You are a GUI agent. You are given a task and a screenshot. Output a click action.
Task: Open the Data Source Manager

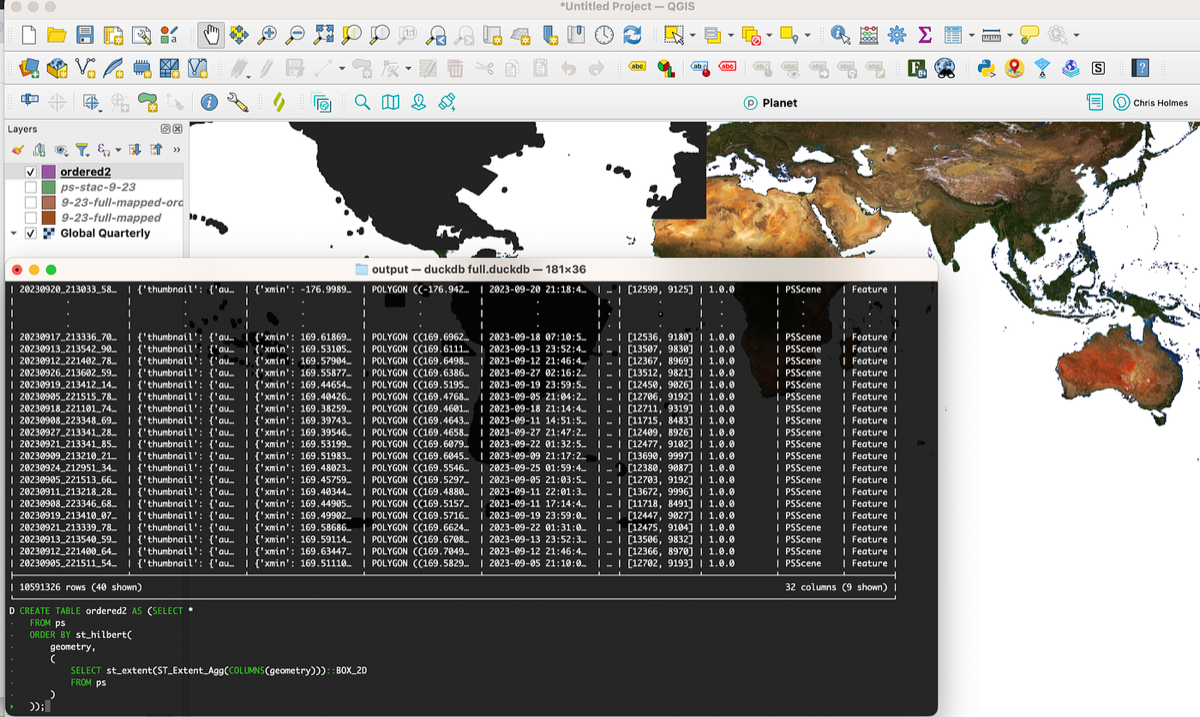point(29,68)
